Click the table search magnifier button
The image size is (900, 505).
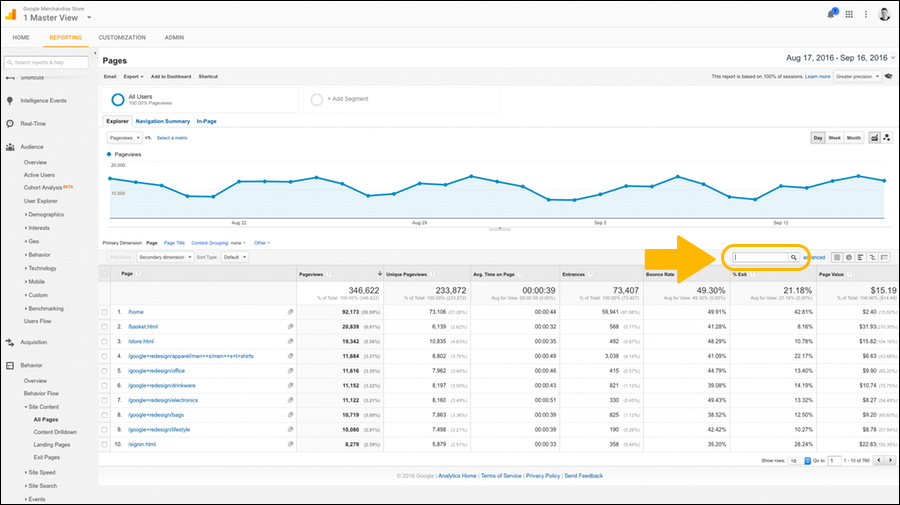pyautogui.click(x=794, y=258)
